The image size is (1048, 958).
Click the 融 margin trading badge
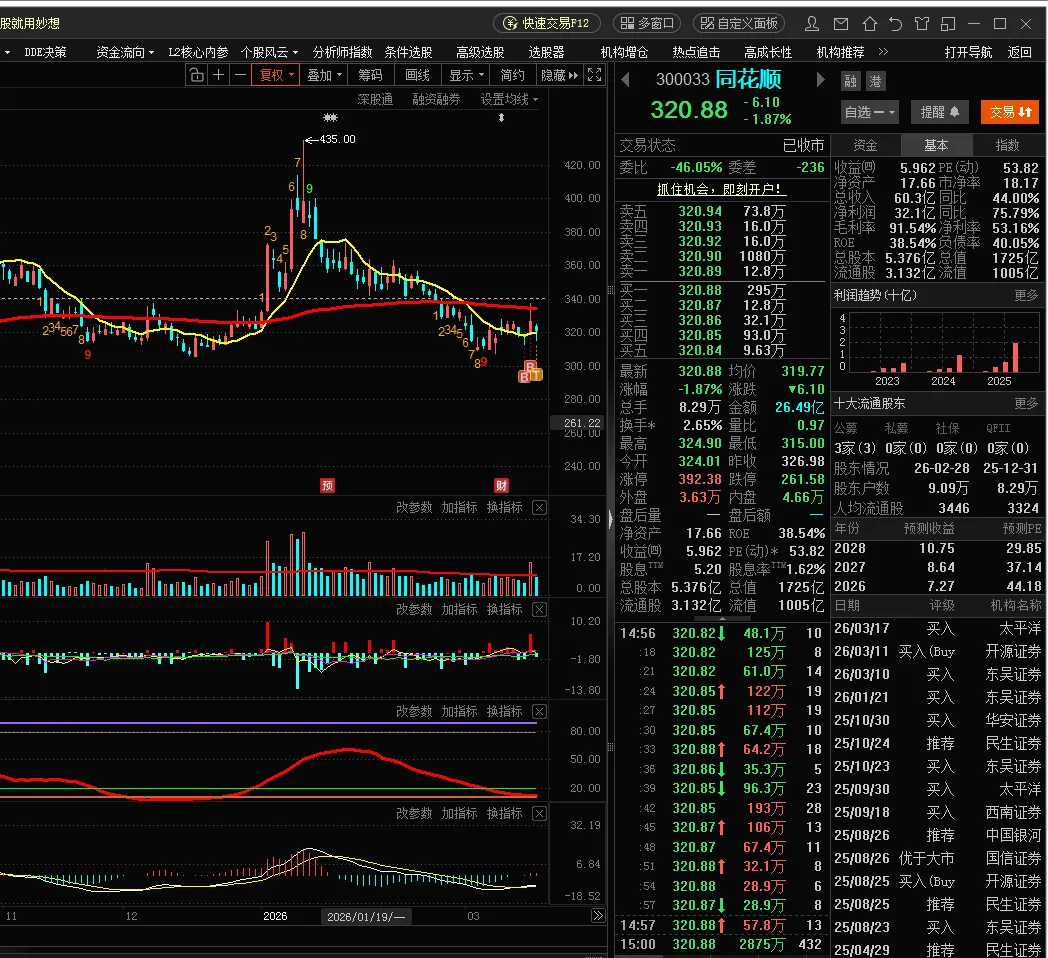850,82
